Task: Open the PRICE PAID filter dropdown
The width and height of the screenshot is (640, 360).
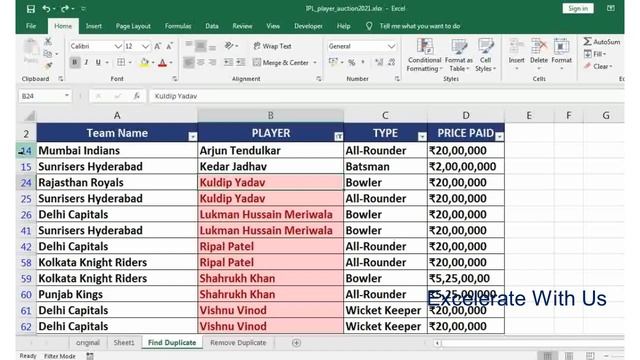Action: 499,136
